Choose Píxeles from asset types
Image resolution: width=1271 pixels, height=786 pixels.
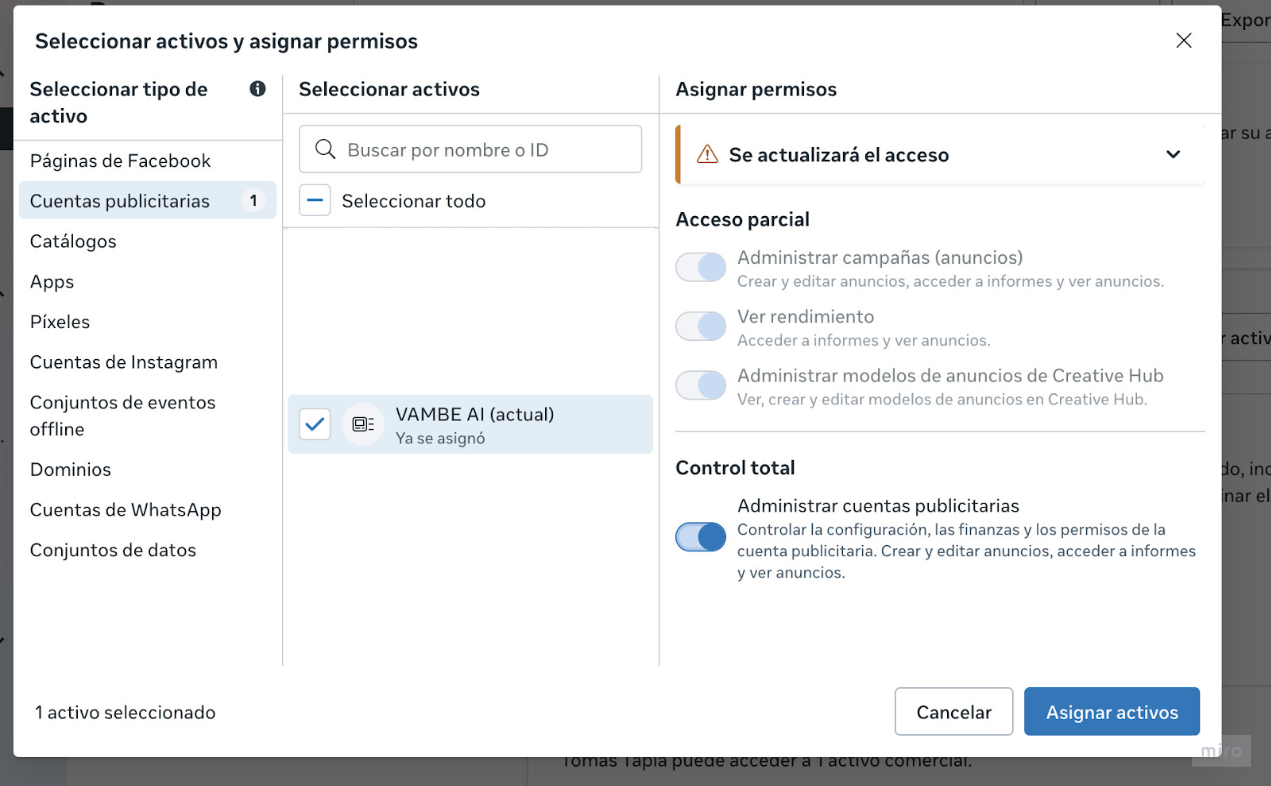(x=60, y=322)
